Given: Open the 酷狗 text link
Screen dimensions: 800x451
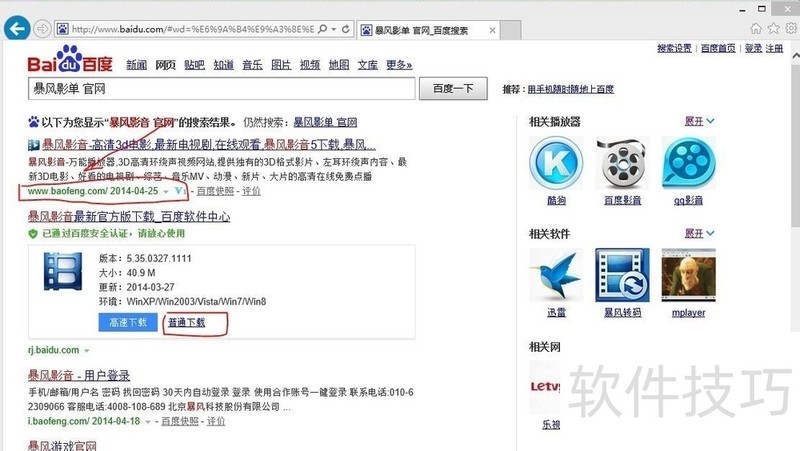Looking at the screenshot, I should (556, 201).
